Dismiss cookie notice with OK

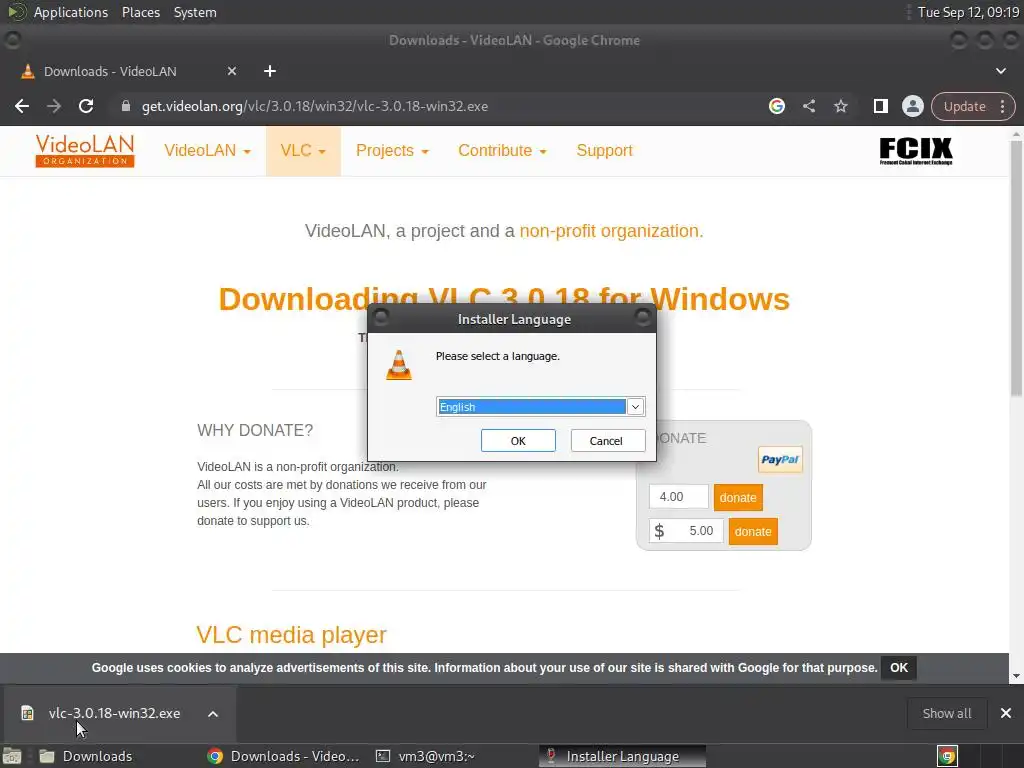[x=899, y=668]
